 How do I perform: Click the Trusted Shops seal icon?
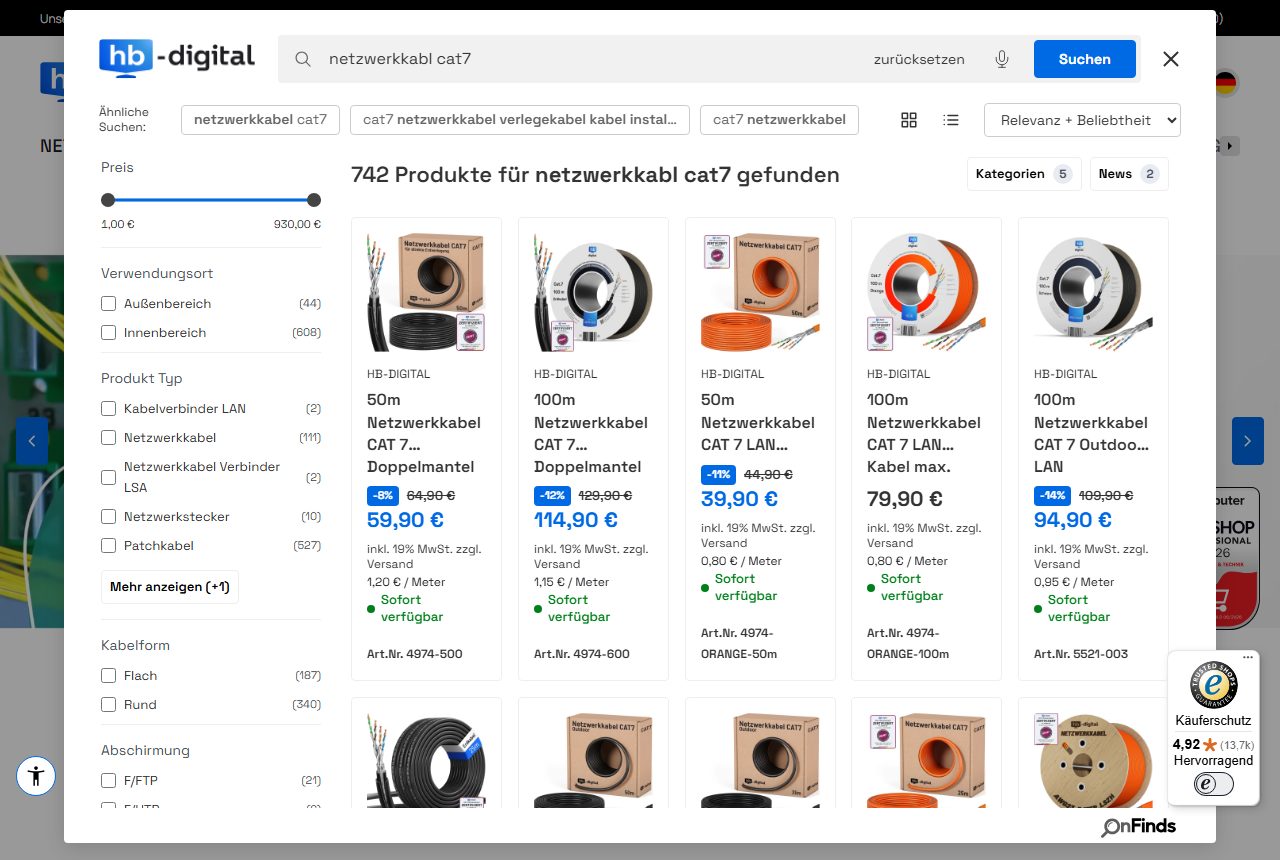click(x=1213, y=685)
